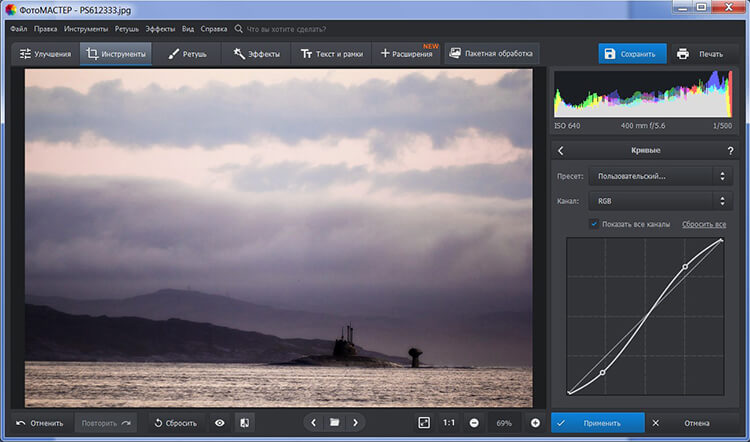The width and height of the screenshot is (750, 442).
Task: Open the folder icon between navigation arrows
Action: point(334,423)
